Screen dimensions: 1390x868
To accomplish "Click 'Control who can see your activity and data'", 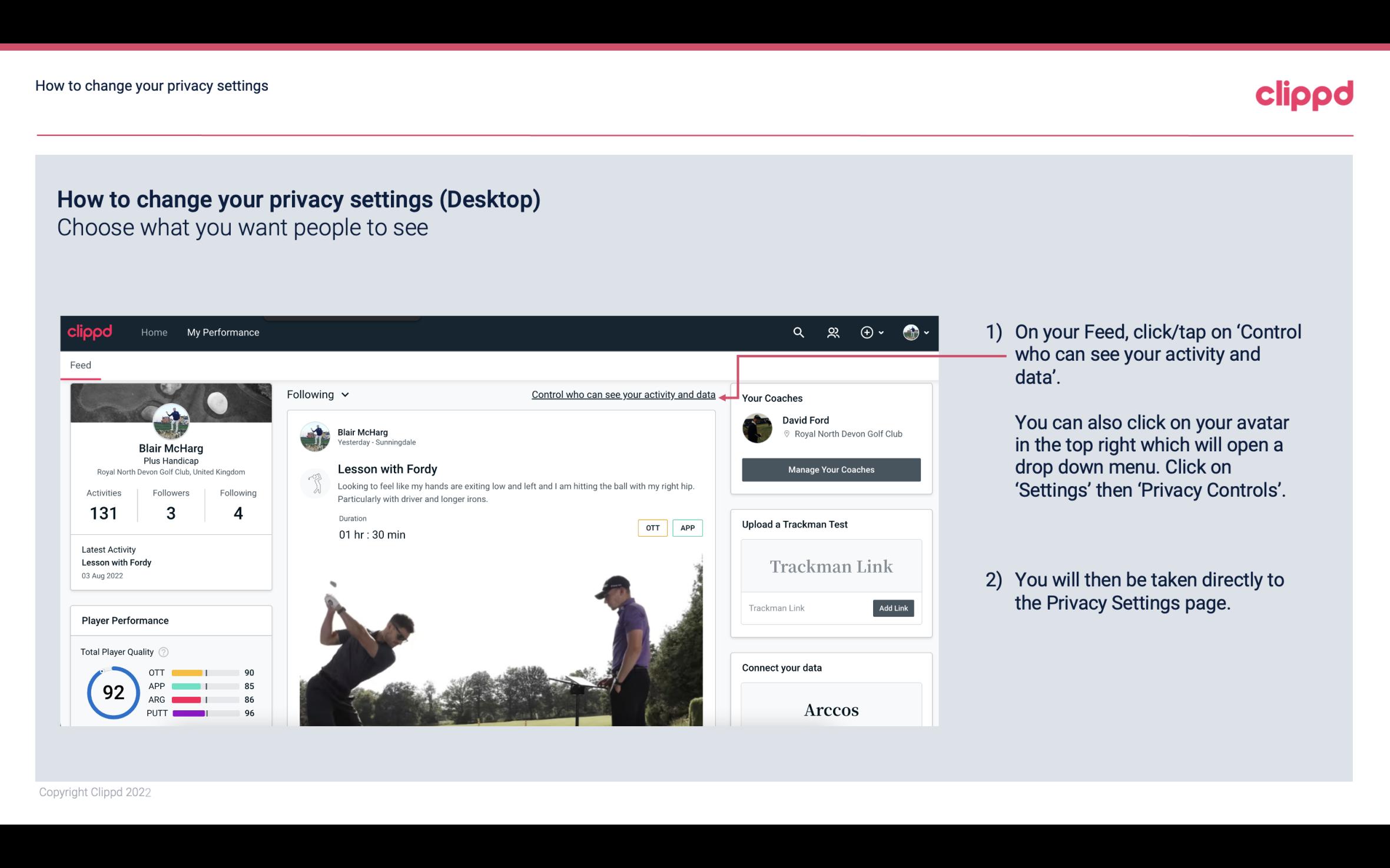I will coord(623,394).
